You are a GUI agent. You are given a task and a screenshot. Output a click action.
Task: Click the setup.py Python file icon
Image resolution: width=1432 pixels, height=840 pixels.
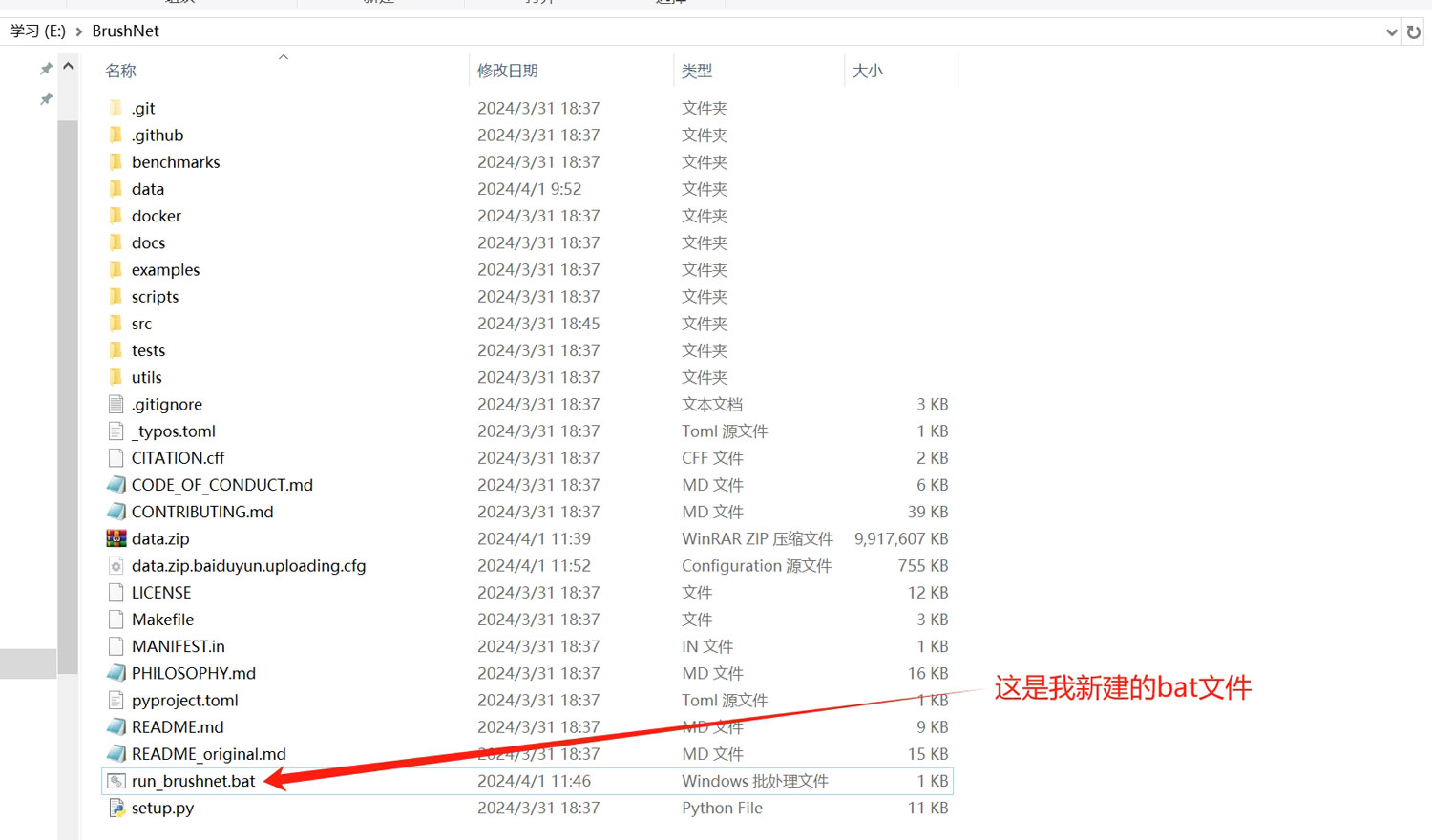(116, 808)
